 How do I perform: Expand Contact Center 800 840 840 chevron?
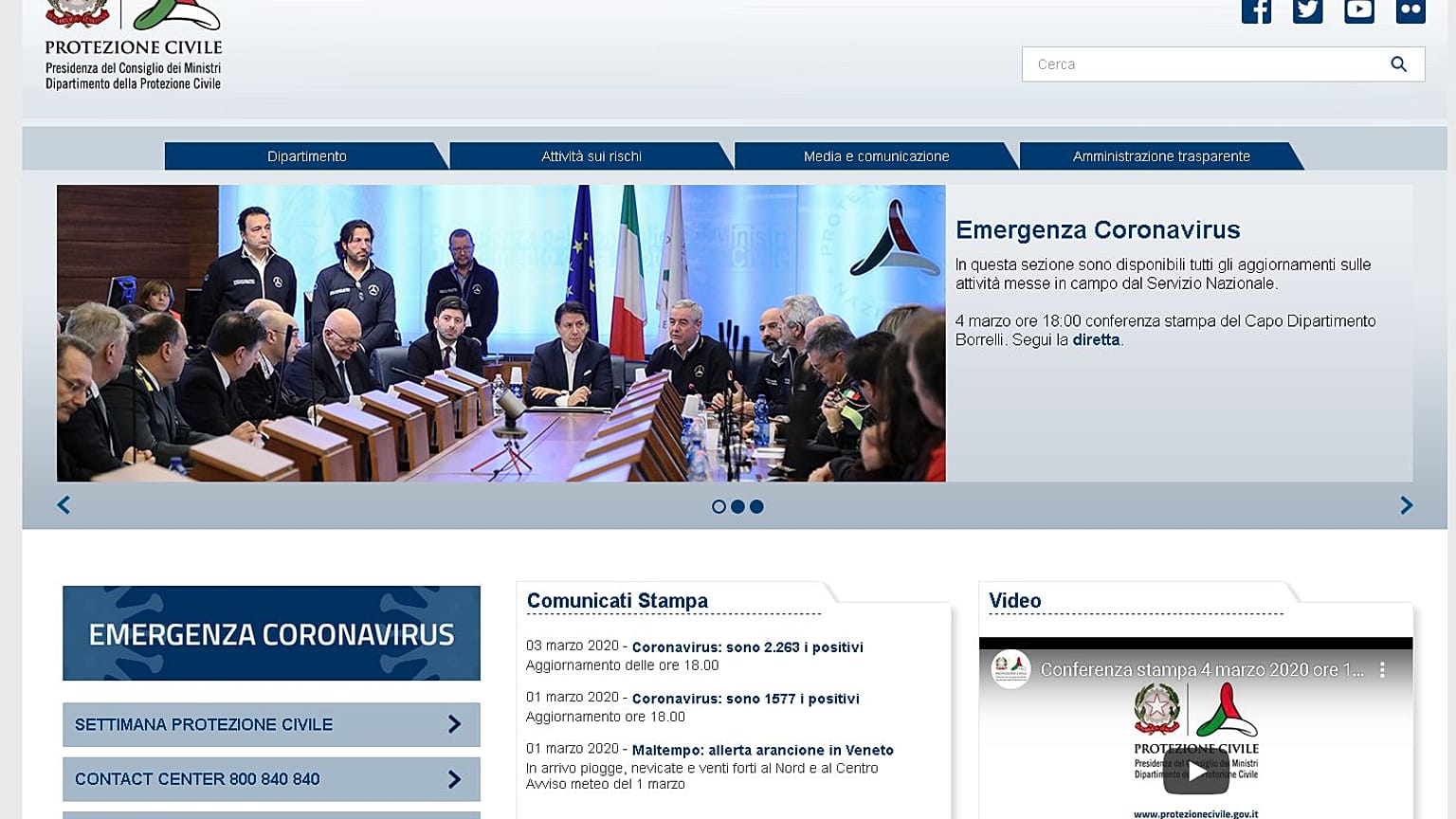[454, 779]
